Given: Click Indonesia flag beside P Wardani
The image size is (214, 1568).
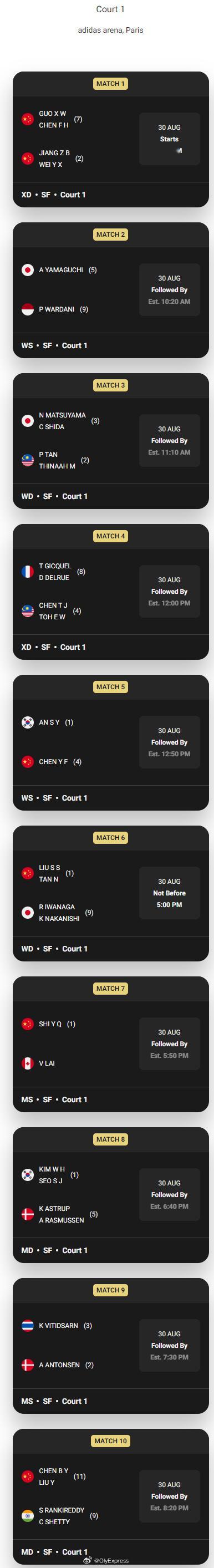Looking at the screenshot, I should tap(27, 309).
